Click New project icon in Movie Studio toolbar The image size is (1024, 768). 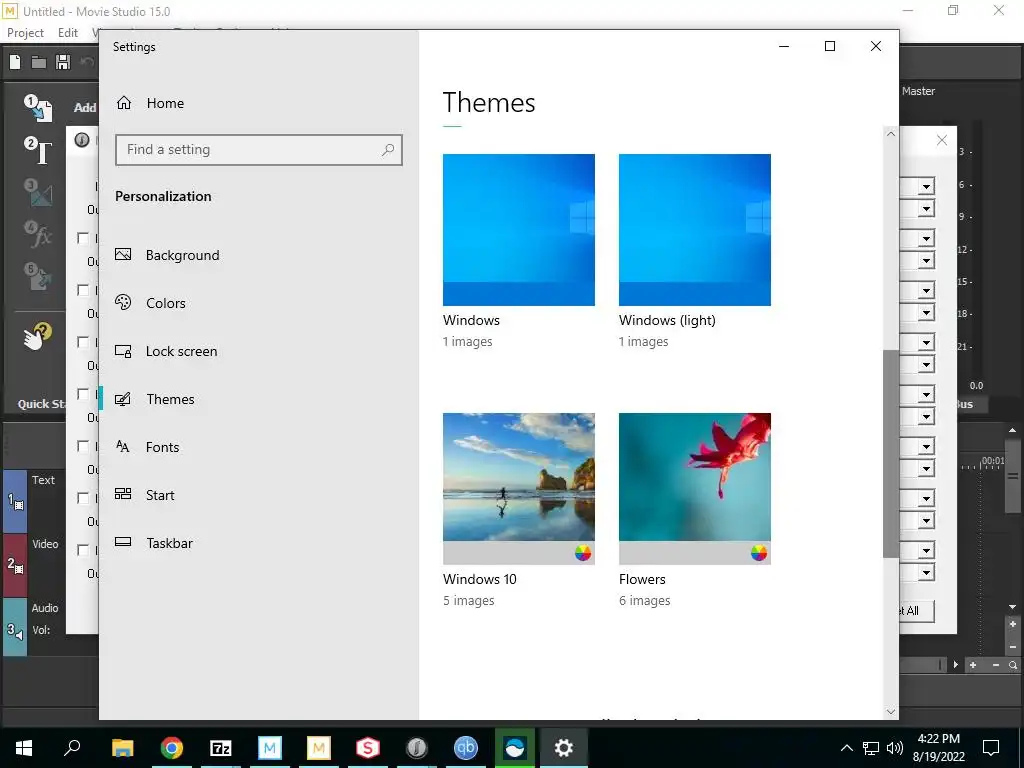click(x=15, y=62)
